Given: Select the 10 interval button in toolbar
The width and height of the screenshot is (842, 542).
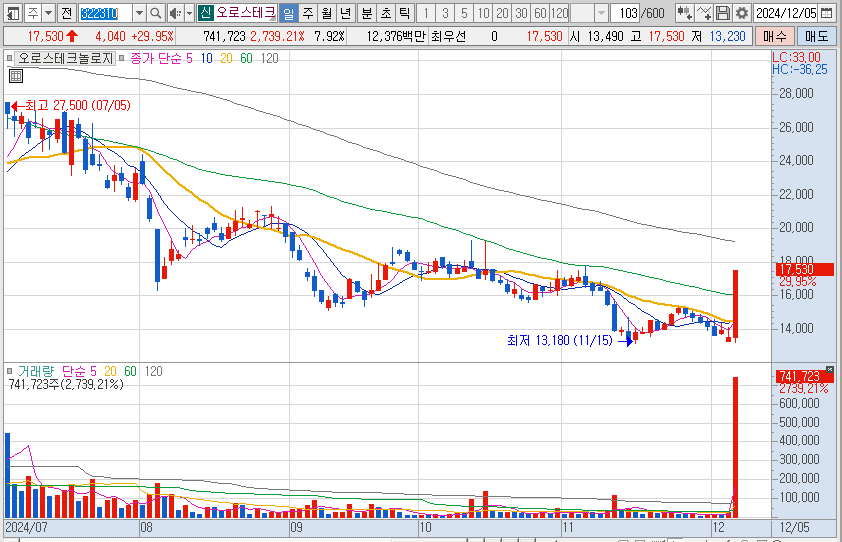Looking at the screenshot, I should tap(483, 13).
